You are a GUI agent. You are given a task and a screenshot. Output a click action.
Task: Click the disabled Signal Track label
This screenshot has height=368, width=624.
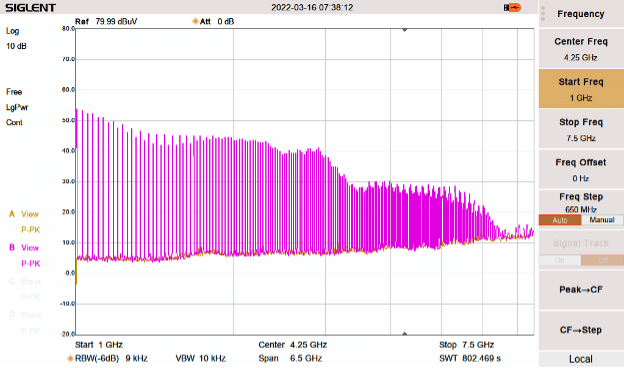(x=581, y=243)
